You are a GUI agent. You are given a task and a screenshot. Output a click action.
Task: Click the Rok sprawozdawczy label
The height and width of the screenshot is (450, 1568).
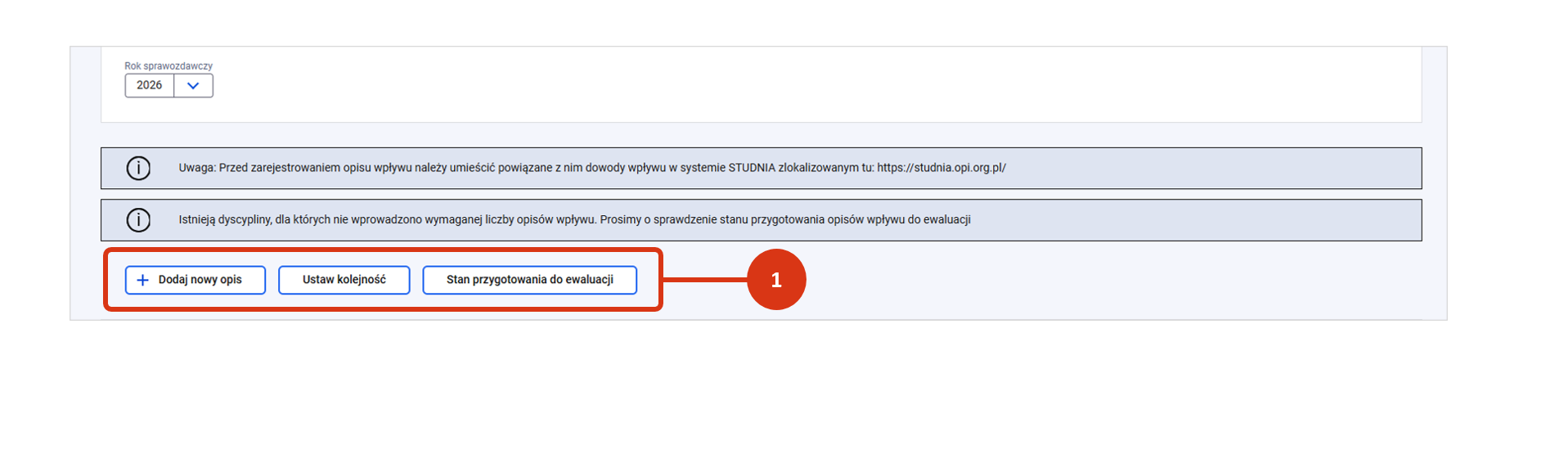(168, 66)
